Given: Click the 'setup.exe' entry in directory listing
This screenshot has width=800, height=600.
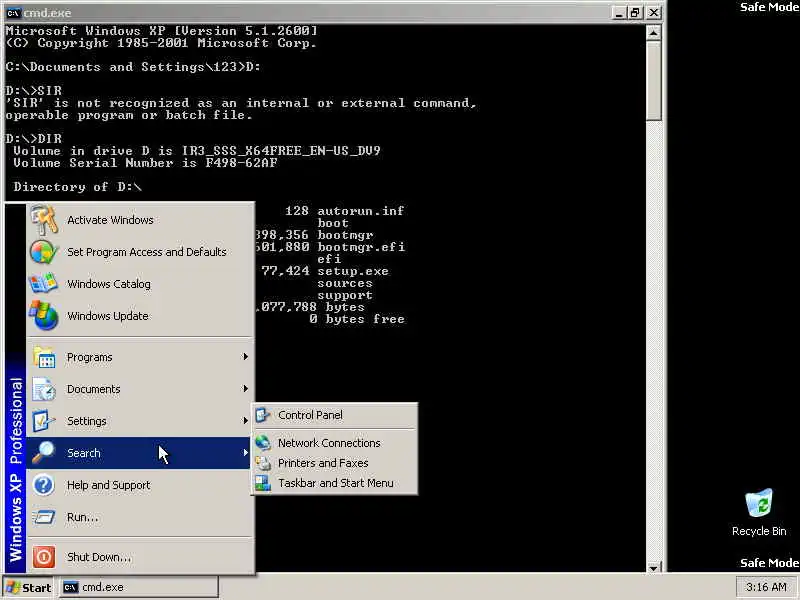Looking at the screenshot, I should point(353,271).
